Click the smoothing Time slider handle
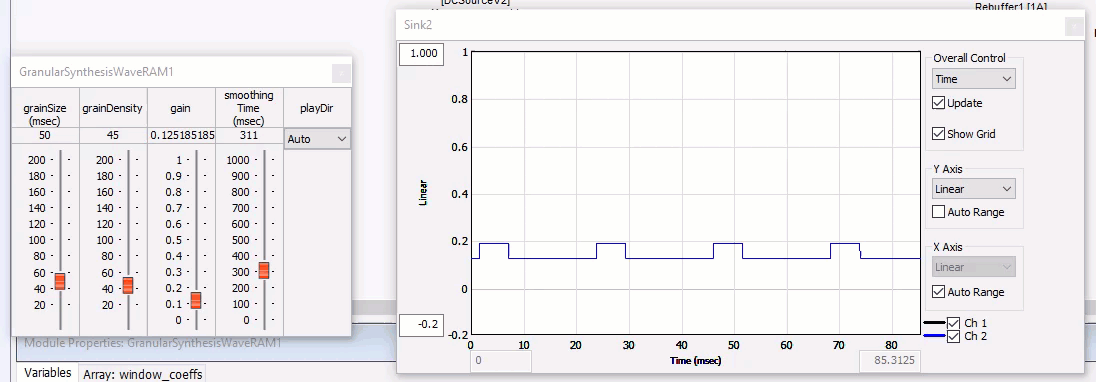1096x382 pixels. [x=264, y=270]
